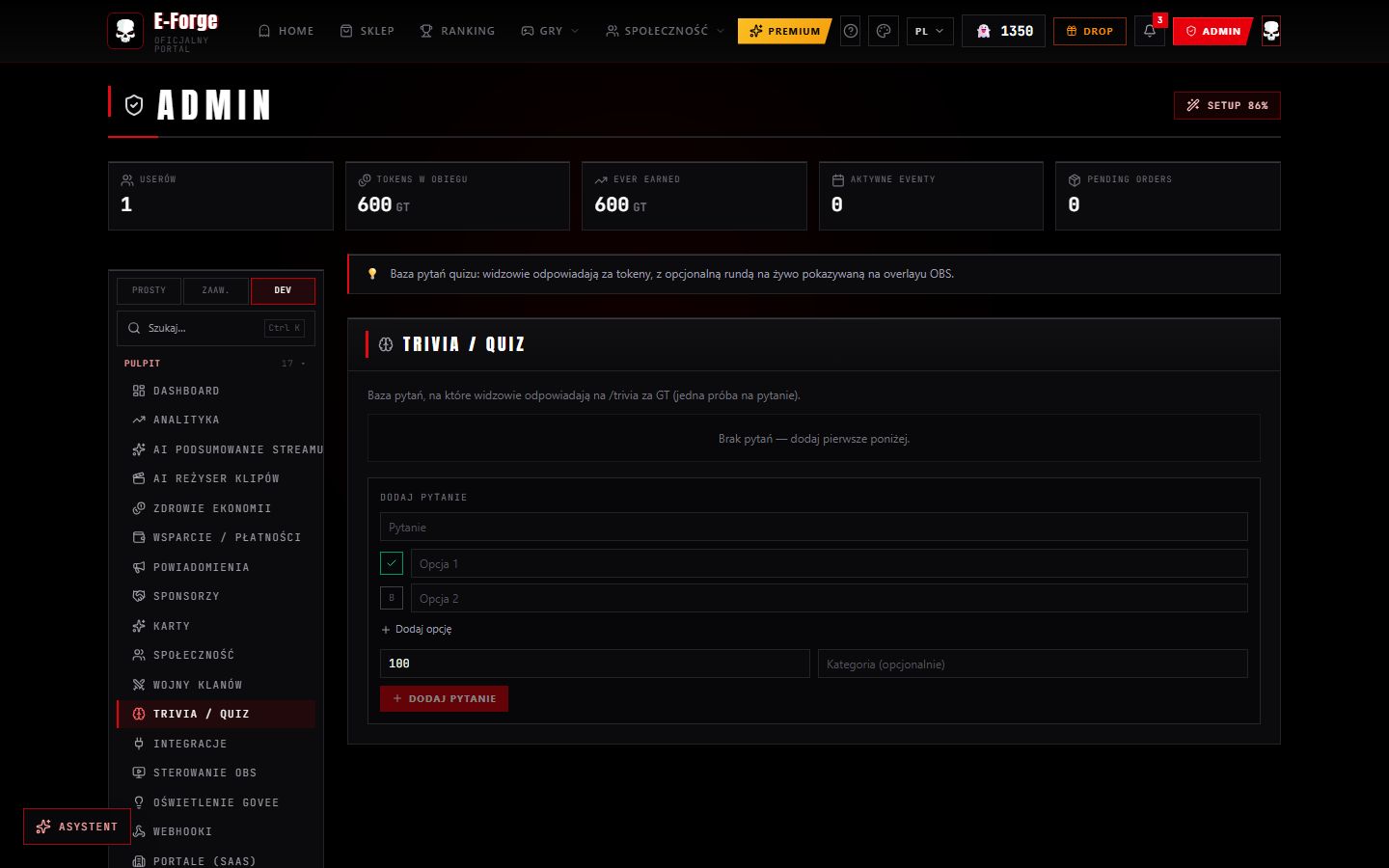The width and height of the screenshot is (1389, 868).
Task: Click the Dodaj pytanie button
Action: (x=444, y=698)
